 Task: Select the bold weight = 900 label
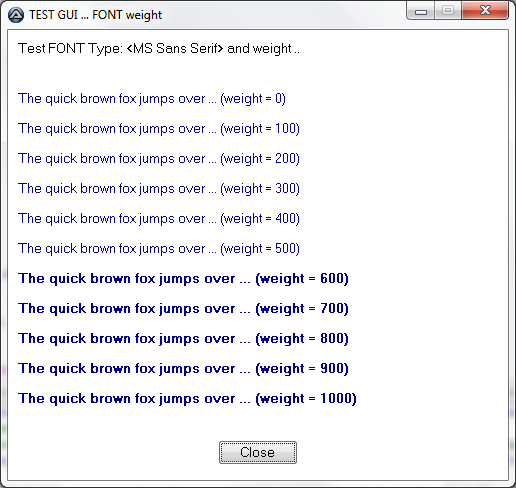[x=183, y=369]
